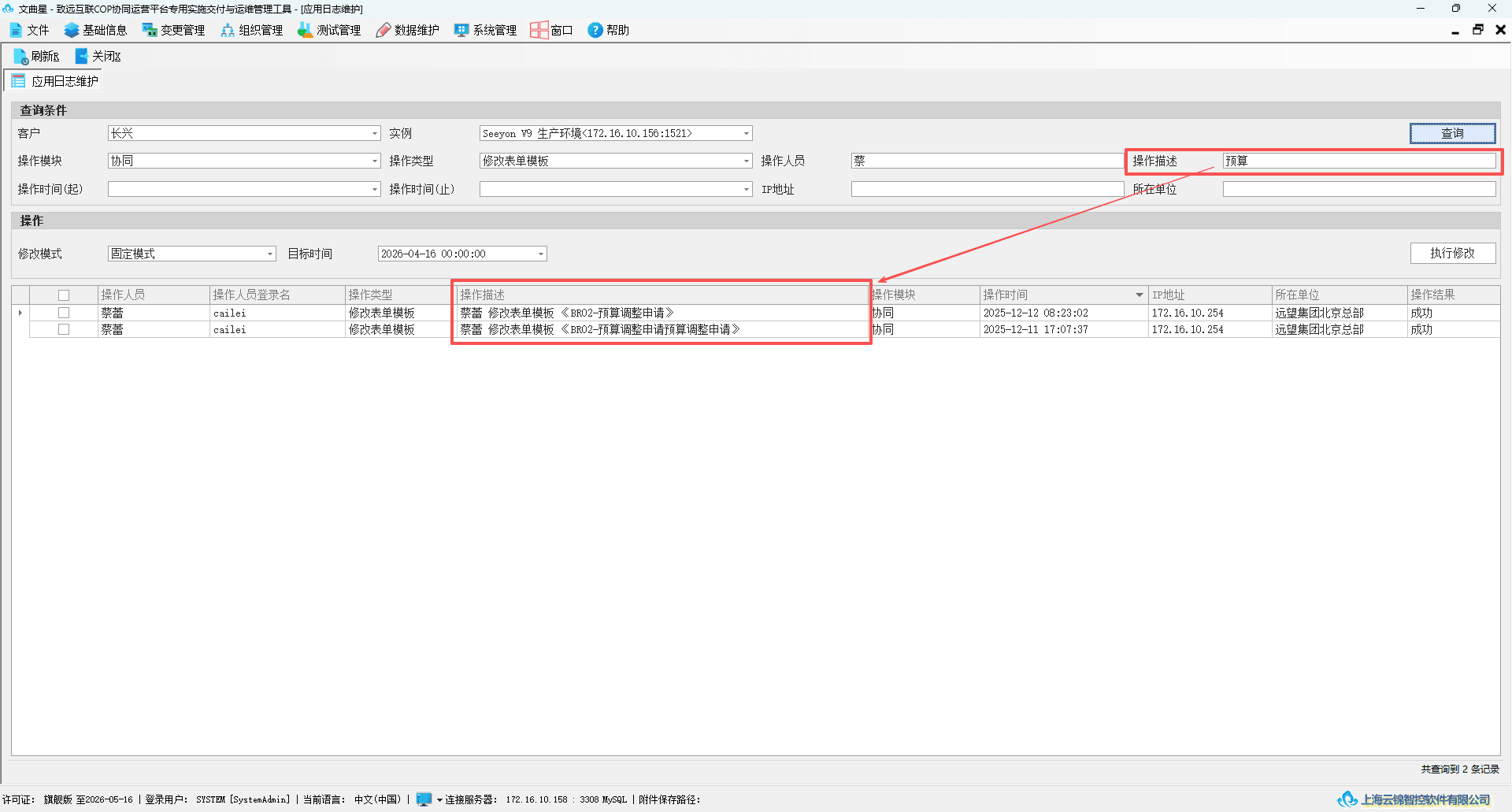Image resolution: width=1512 pixels, height=812 pixels.
Task: Open the 系统管理 menu
Action: point(485,30)
